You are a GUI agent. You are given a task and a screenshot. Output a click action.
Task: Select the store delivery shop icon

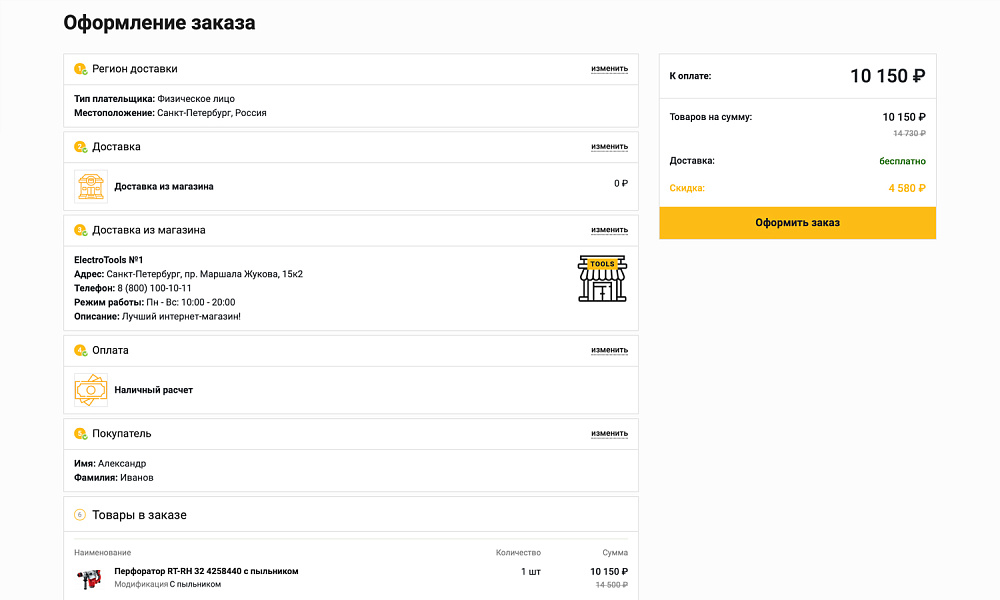91,186
